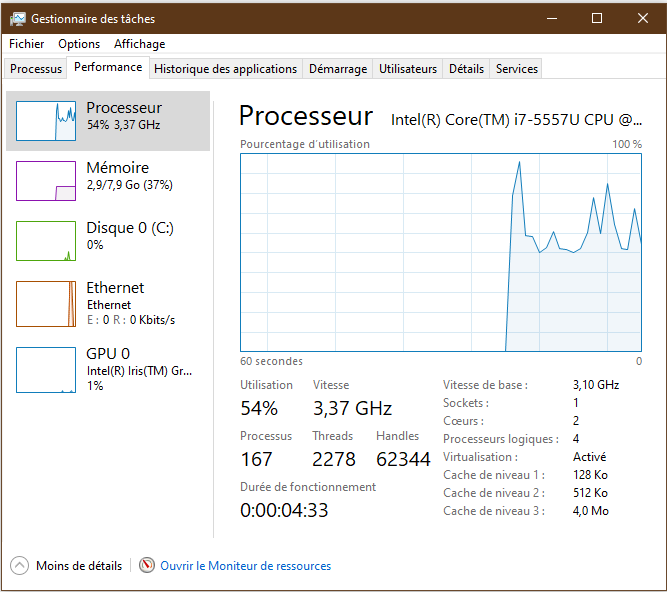Screen dimensions: 667x592
Task: Open the Options menu
Action: coord(79,44)
